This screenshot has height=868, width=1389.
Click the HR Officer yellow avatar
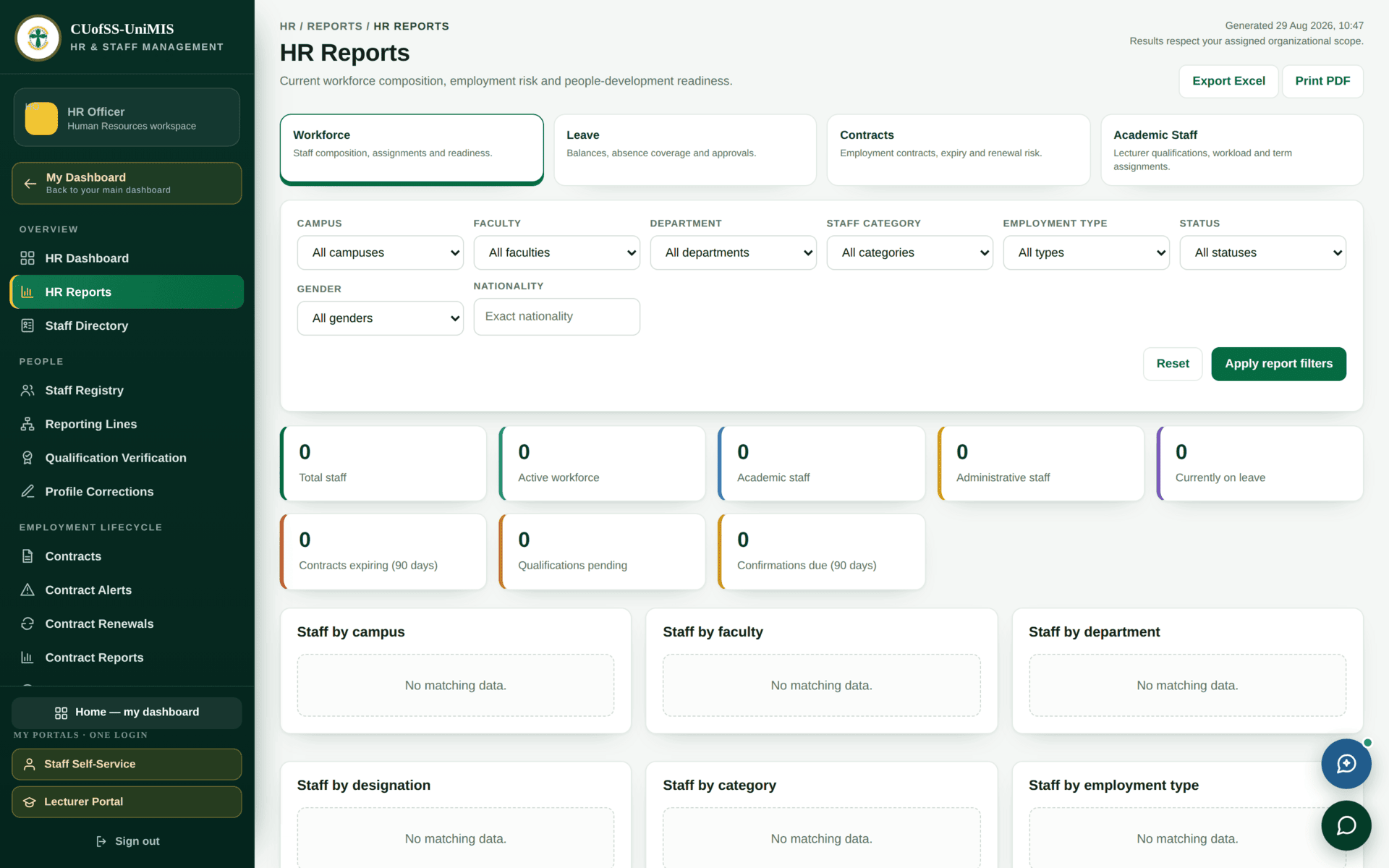point(41,118)
